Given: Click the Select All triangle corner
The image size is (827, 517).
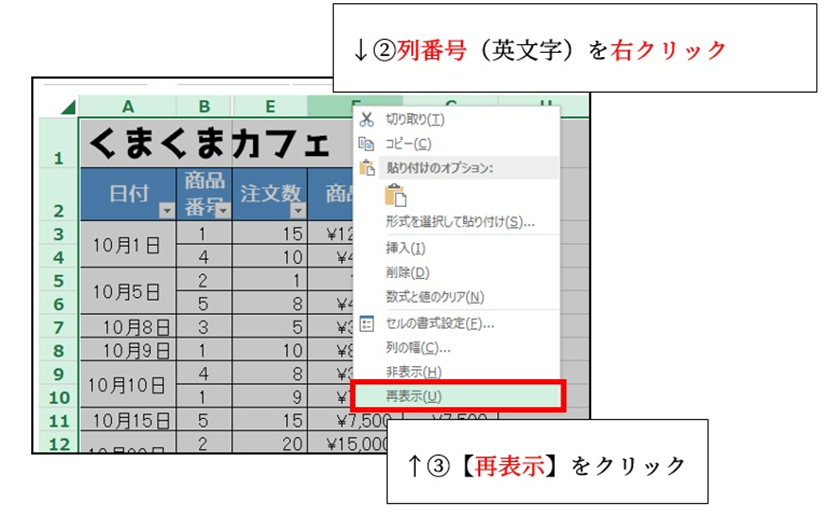Looking at the screenshot, I should pos(67,107).
